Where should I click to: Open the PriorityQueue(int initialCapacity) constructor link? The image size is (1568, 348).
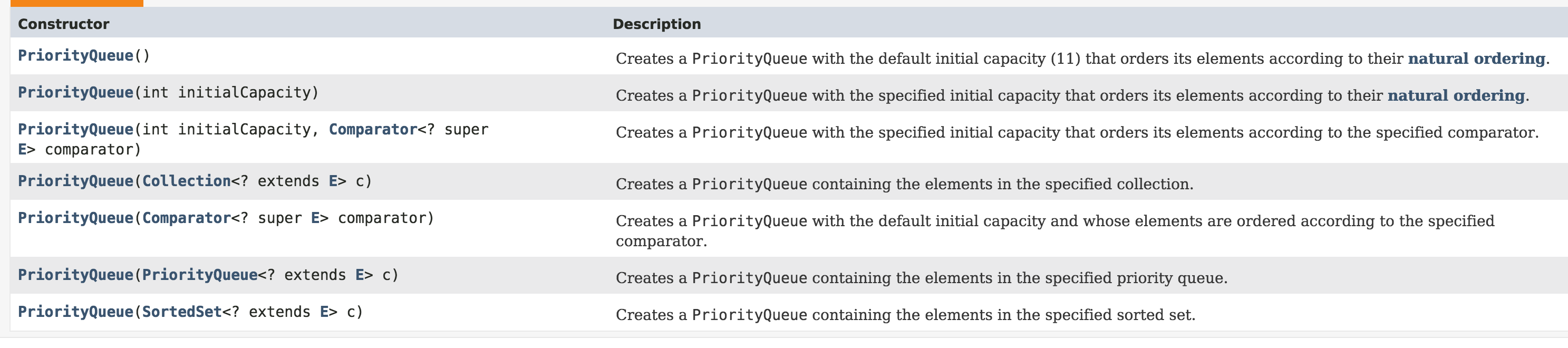[75, 92]
